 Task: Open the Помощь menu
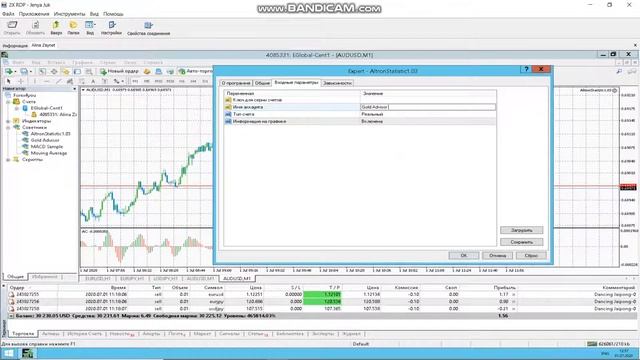point(113,14)
